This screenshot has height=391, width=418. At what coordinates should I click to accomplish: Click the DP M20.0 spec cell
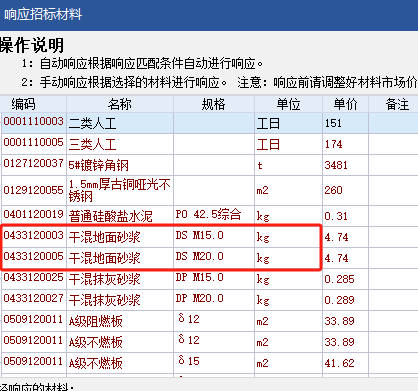coord(214,300)
